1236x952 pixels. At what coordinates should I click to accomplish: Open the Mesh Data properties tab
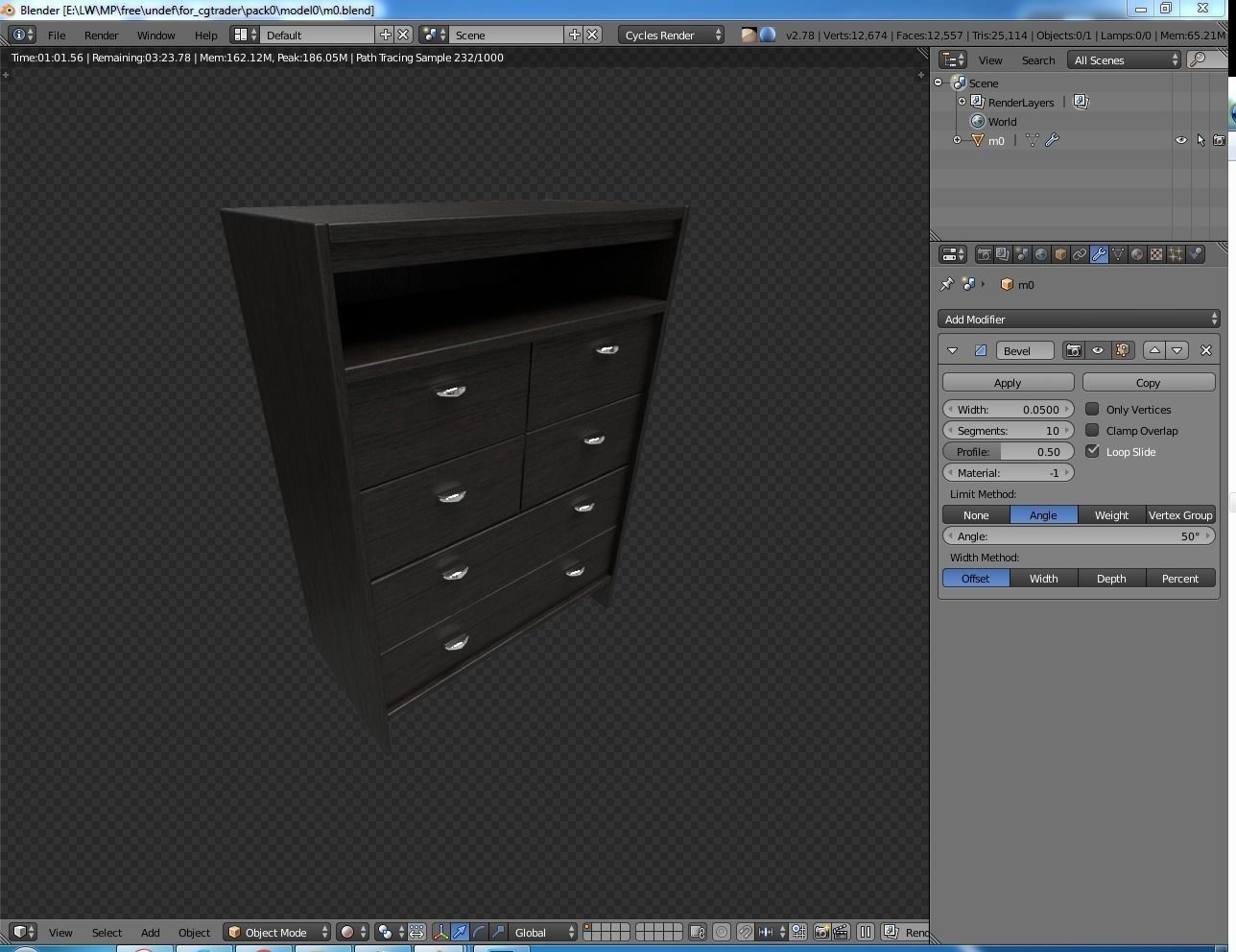1118,254
